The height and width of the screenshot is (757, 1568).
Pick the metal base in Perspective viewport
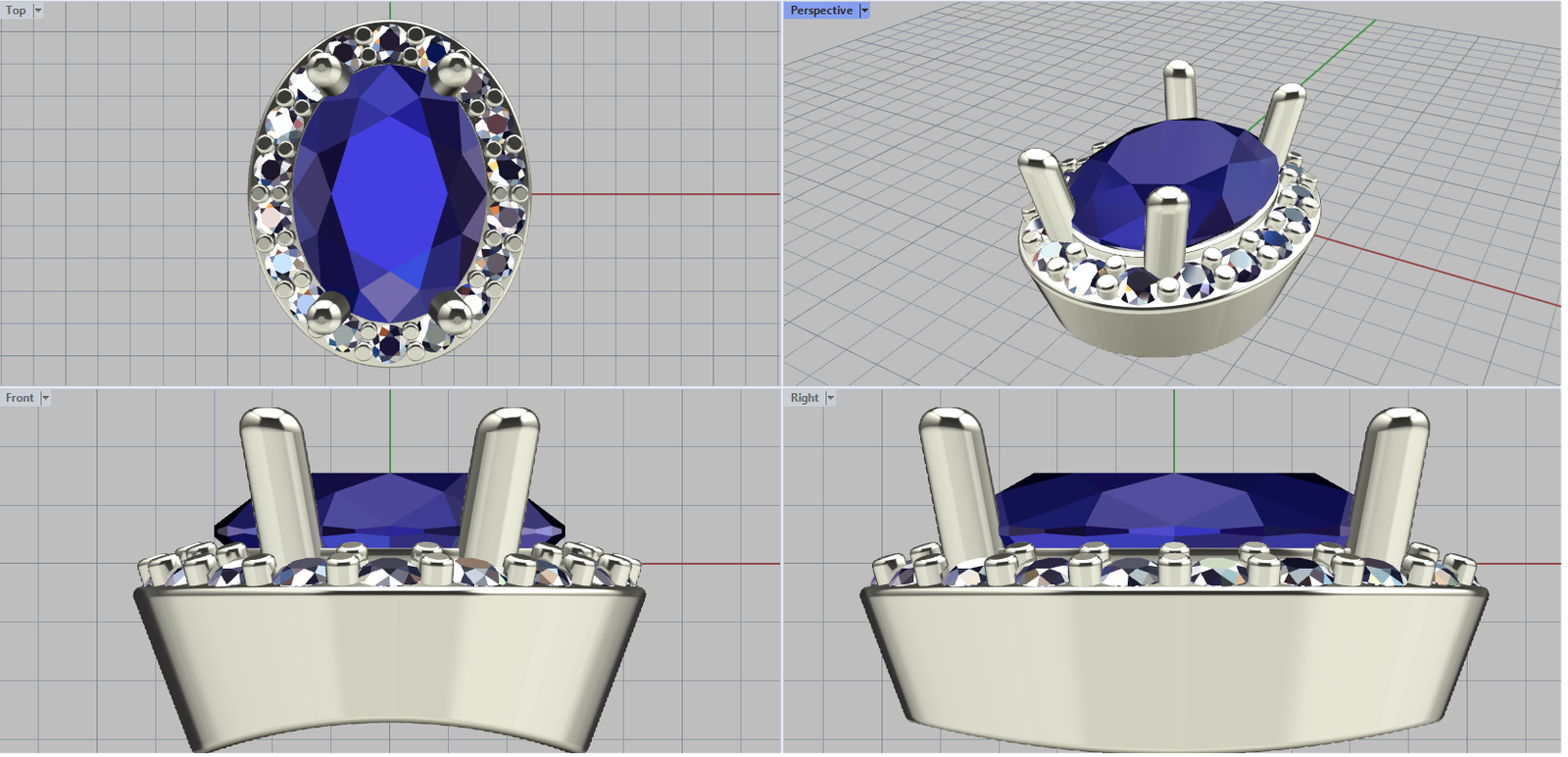click(x=1156, y=324)
